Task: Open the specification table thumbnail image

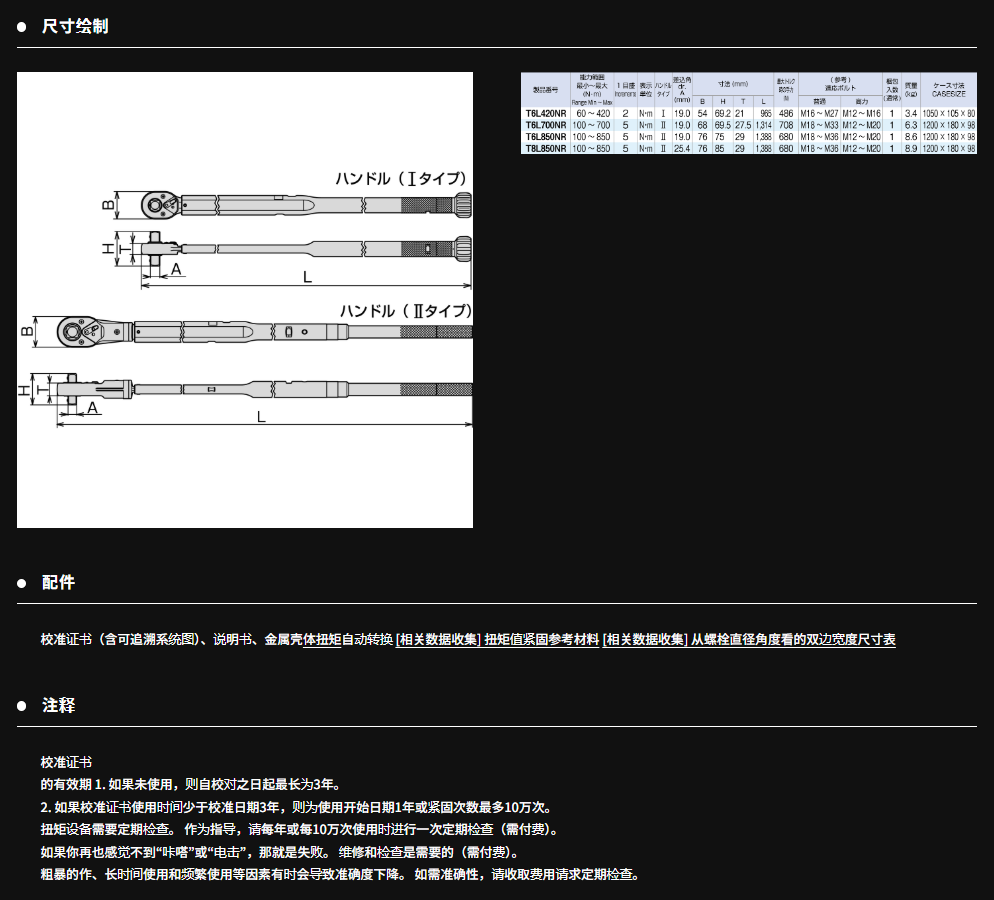Action: click(749, 113)
